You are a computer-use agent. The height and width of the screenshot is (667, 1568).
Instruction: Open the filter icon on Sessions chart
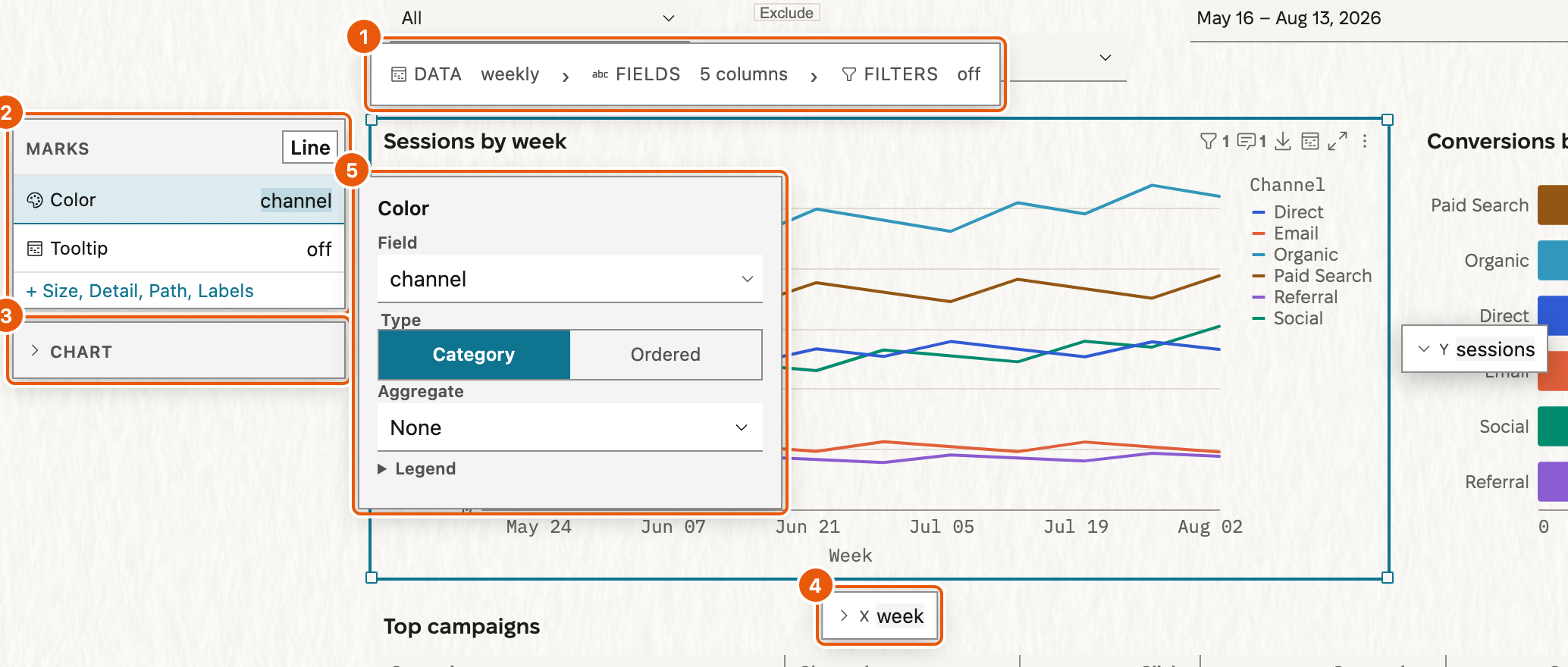(1209, 141)
